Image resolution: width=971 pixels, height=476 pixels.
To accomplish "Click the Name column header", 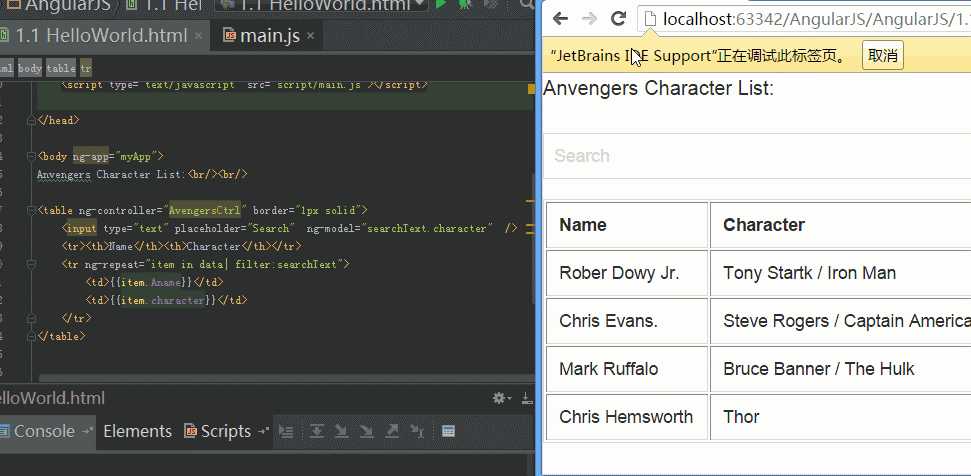I will [x=627, y=225].
